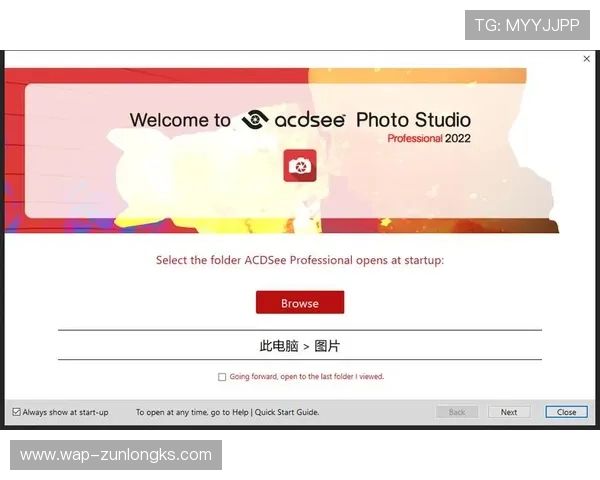
Task: Click the 'Welcome to' heading text
Action: [180, 120]
